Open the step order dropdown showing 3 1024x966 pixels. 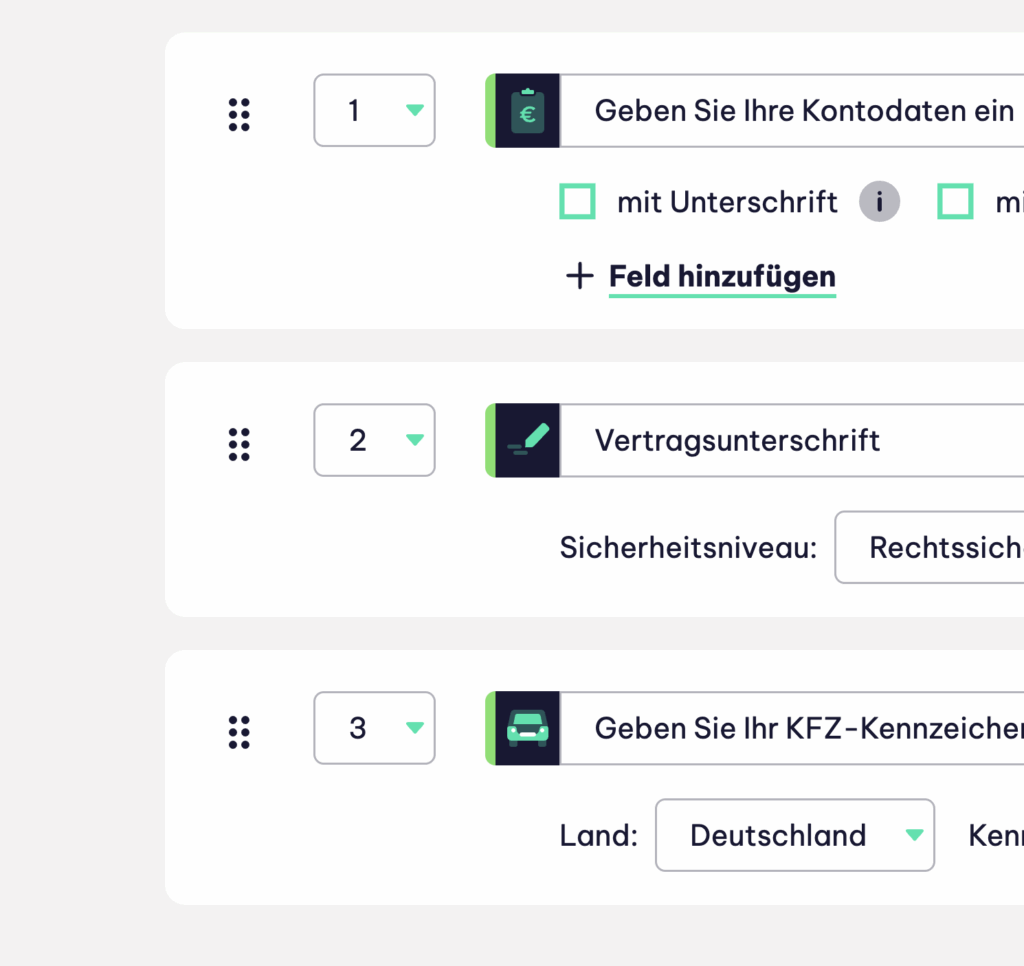point(374,728)
